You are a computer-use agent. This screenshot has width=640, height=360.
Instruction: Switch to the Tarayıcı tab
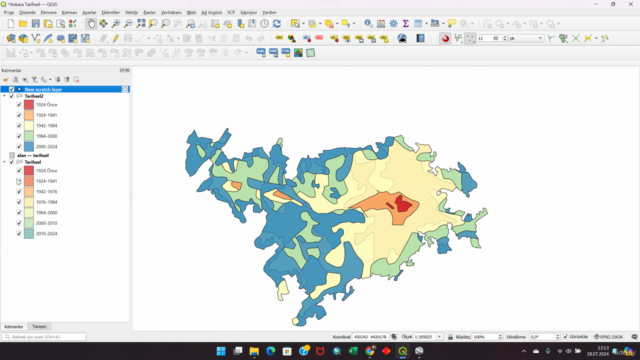pos(39,327)
